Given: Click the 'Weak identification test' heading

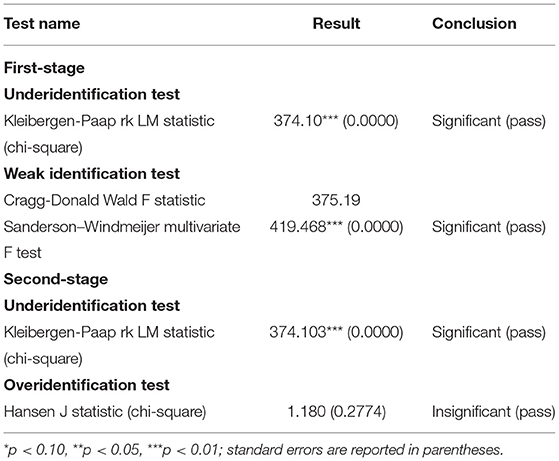Looking at the screenshot, I should (92, 174).
